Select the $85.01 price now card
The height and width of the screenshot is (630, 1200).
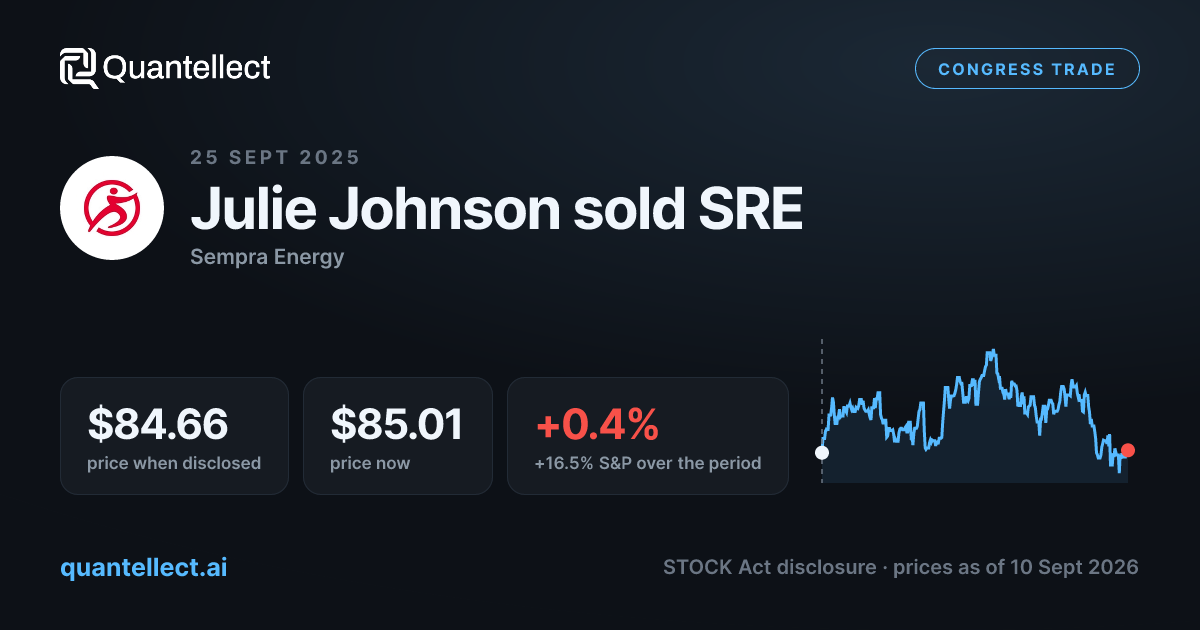pos(398,435)
